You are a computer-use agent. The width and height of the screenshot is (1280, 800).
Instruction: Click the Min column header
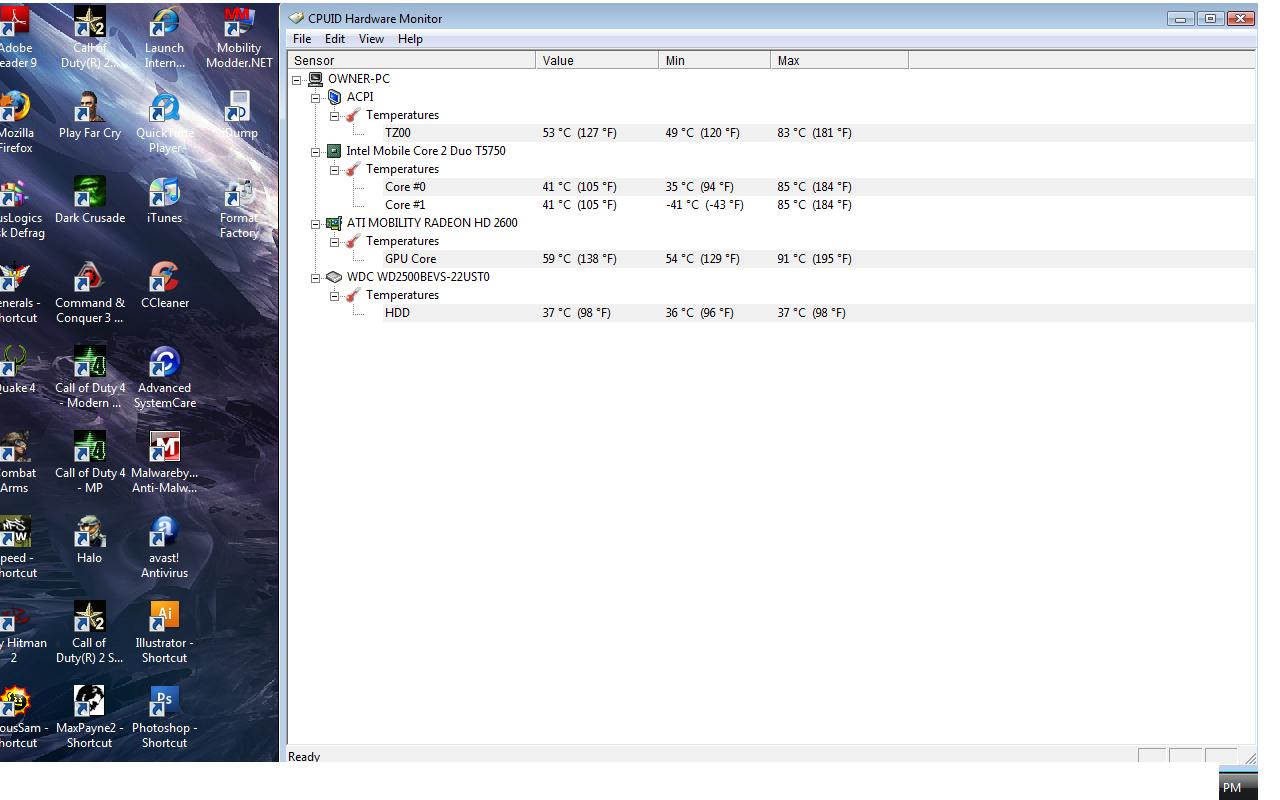(715, 61)
